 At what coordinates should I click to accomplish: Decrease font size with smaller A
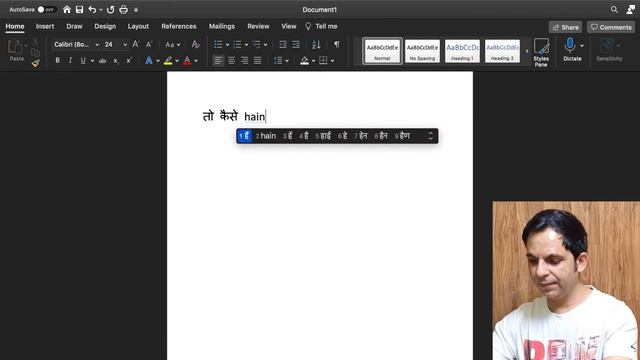[x=149, y=44]
